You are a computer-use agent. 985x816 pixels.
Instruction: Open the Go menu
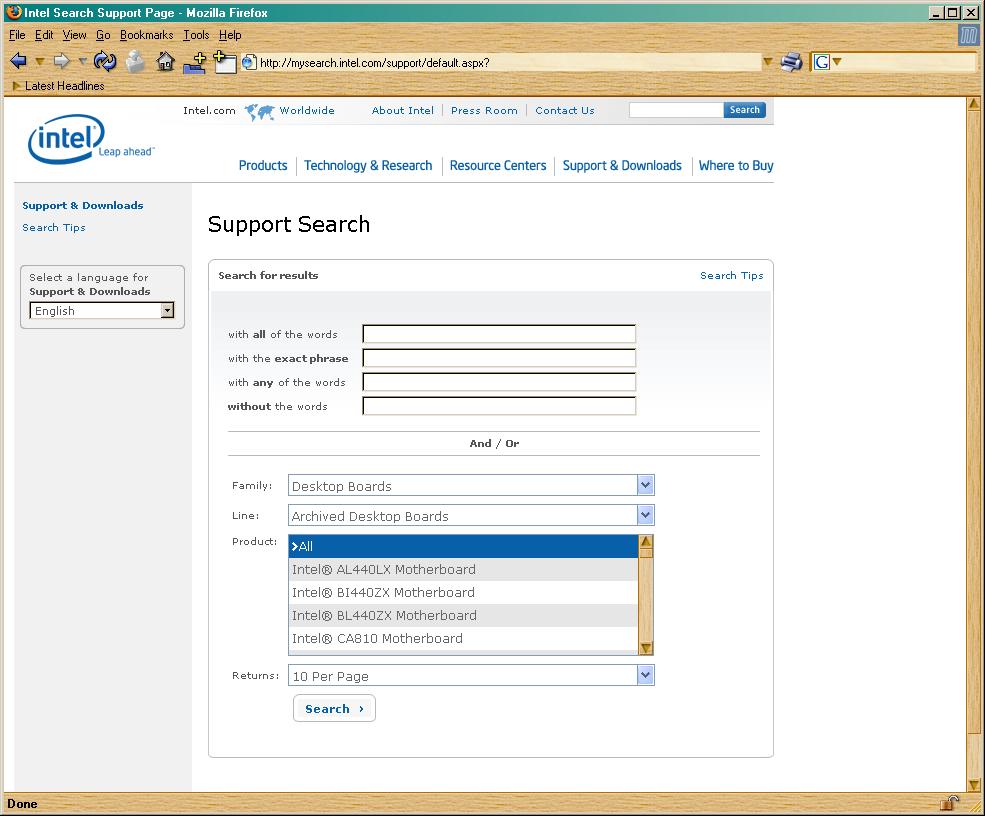click(x=103, y=35)
